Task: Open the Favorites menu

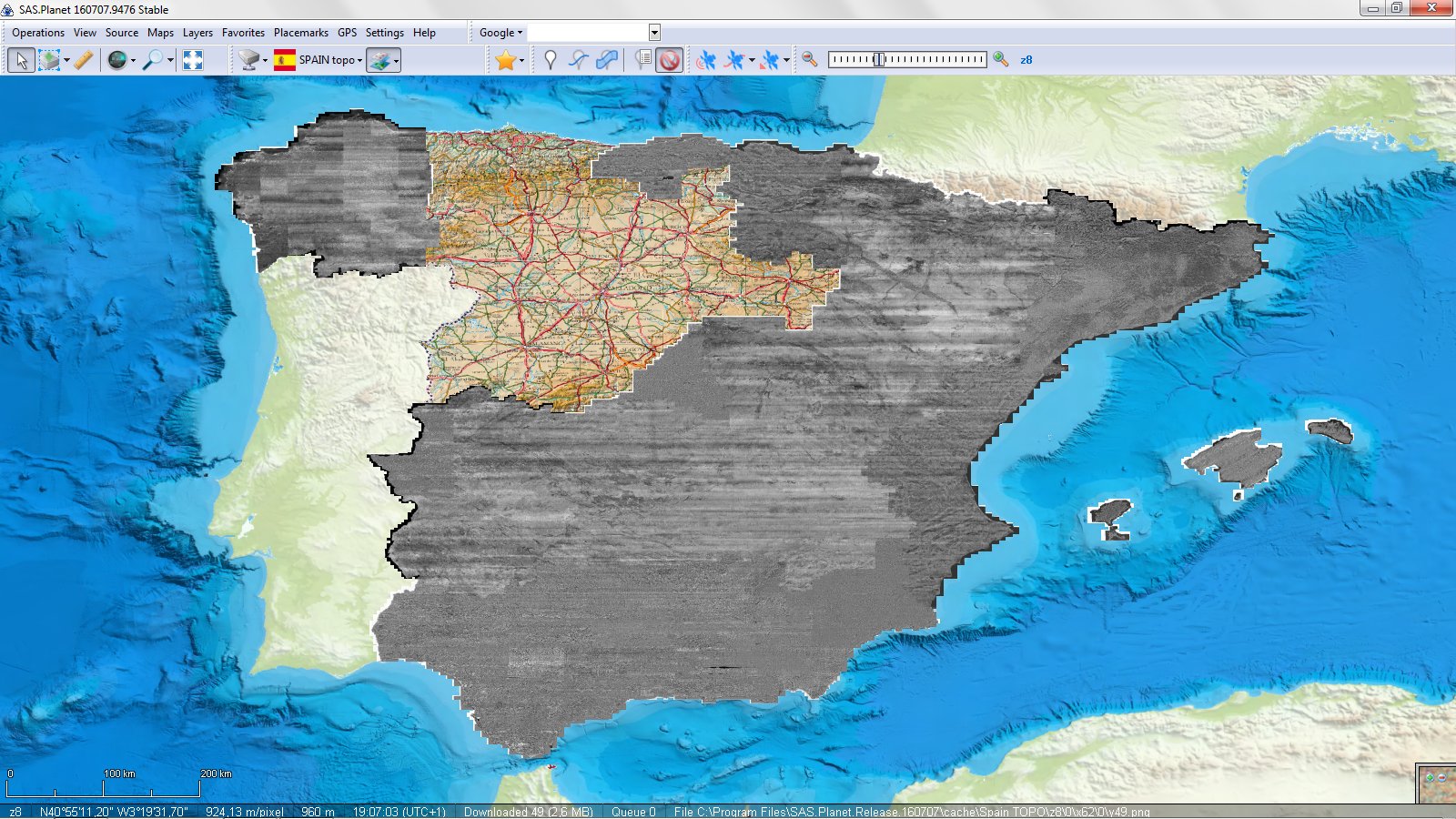Action: click(243, 33)
